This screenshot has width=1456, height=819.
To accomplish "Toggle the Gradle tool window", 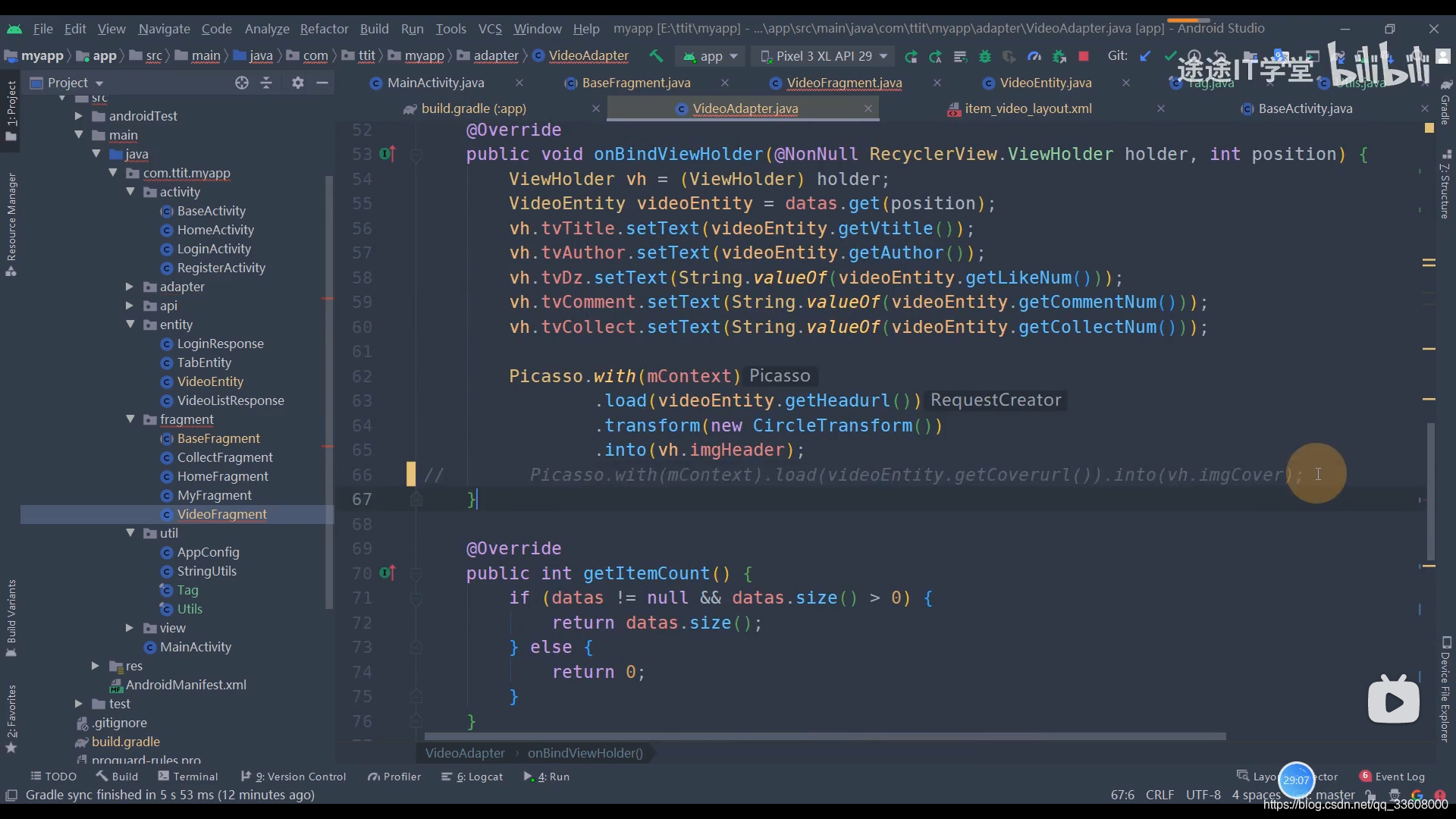I will 1446,102.
